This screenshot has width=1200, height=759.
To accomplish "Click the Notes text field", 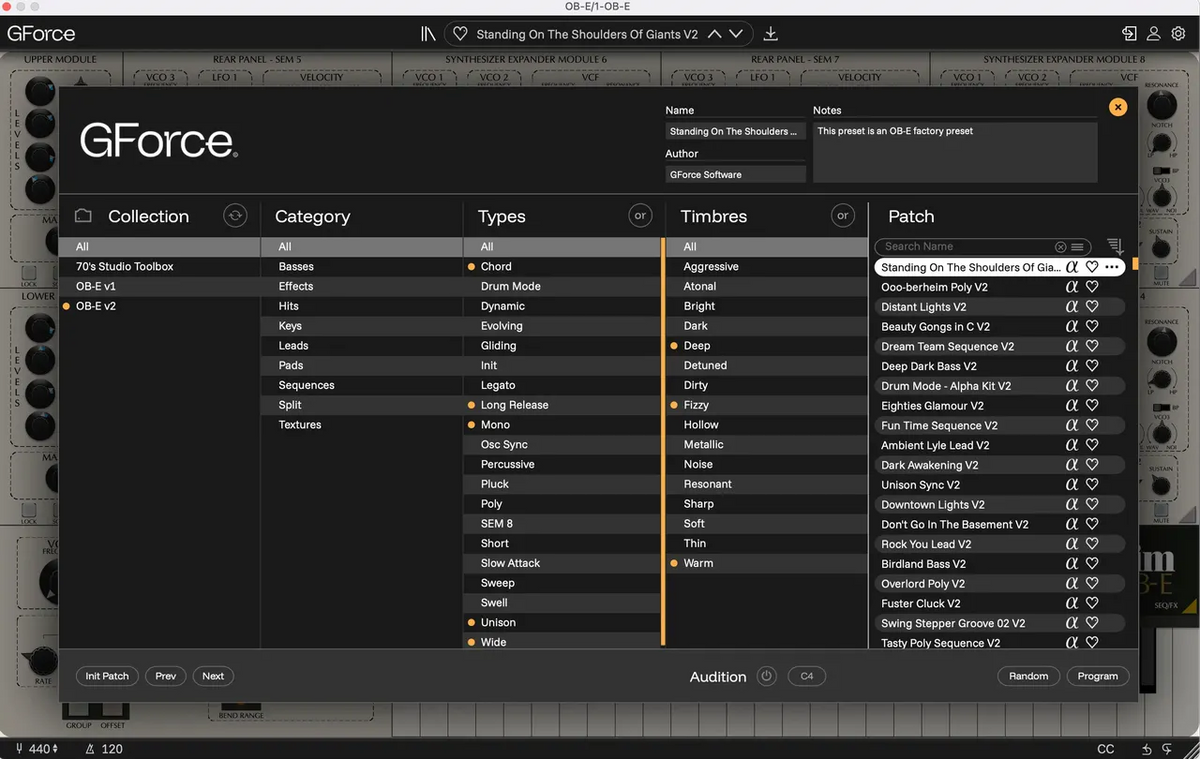I will [x=955, y=152].
